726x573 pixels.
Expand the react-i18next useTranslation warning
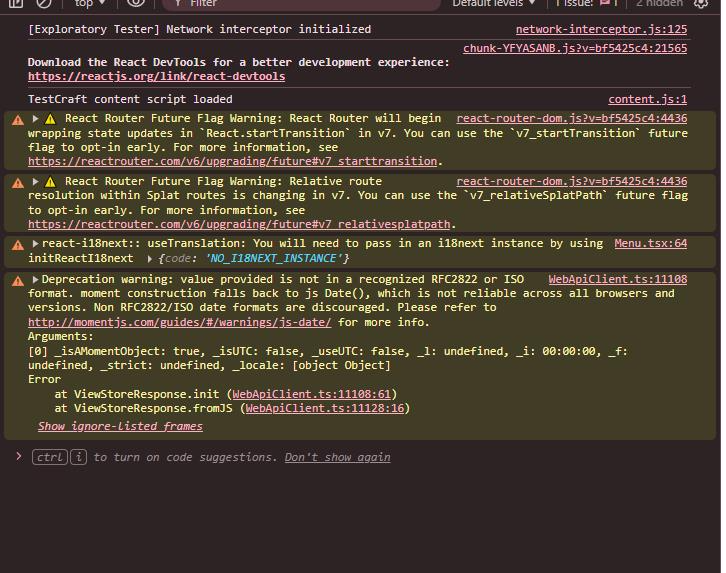36,244
